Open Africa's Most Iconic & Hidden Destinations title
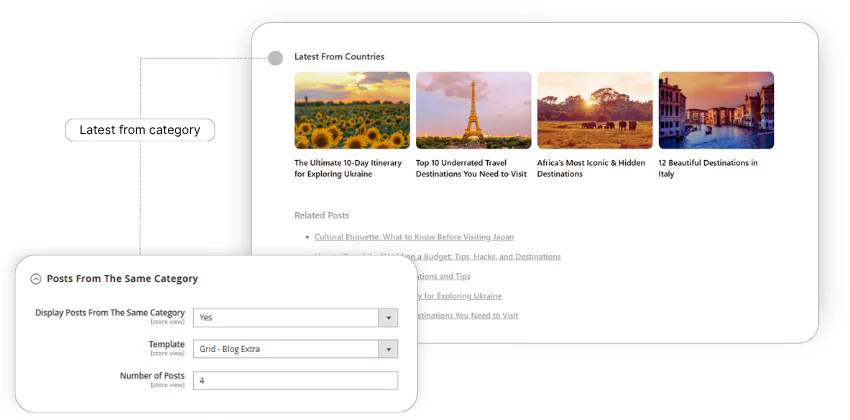 pyautogui.click(x=591, y=168)
